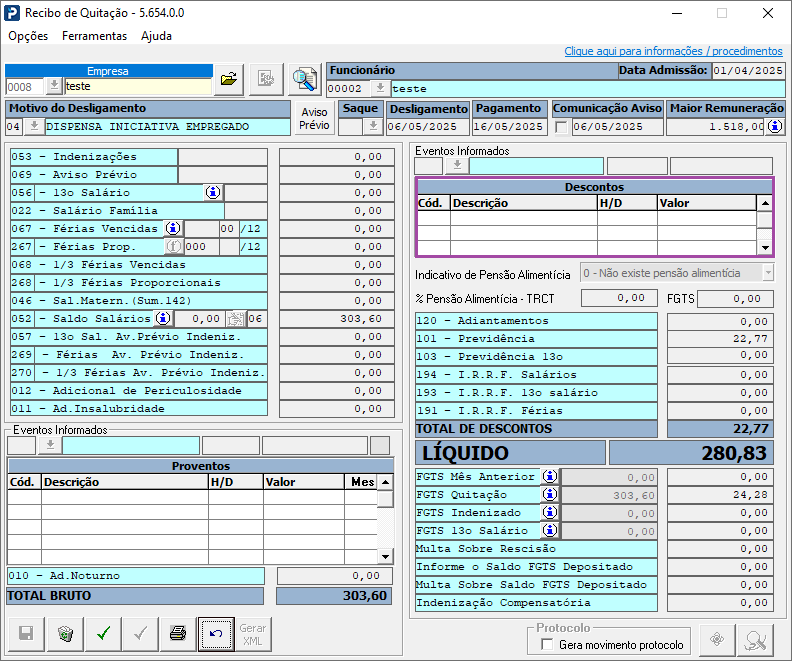This screenshot has width=792, height=661.
Task: Click the Data Admissão field
Action: [748, 71]
